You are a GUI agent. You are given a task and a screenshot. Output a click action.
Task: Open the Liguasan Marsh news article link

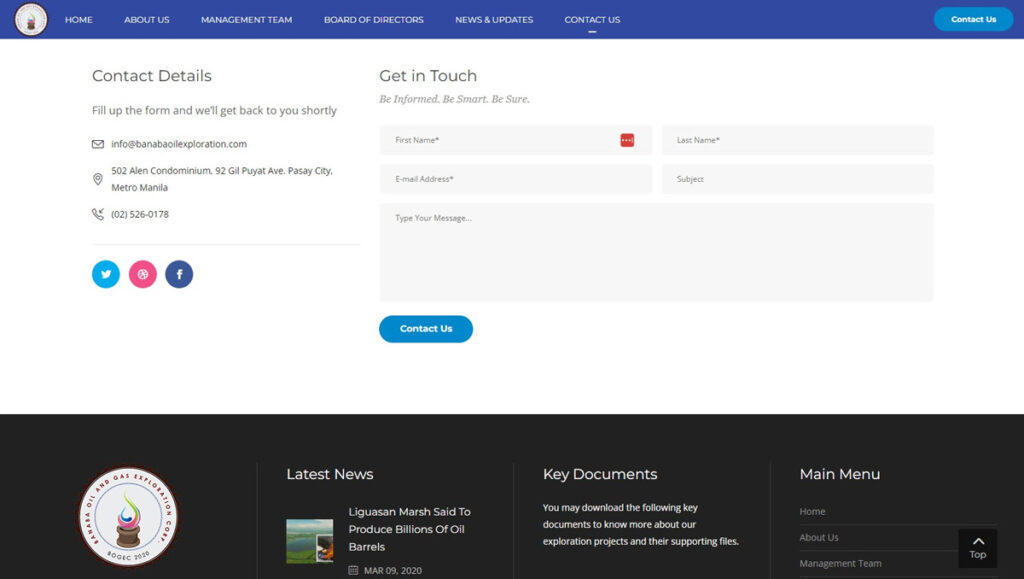click(409, 529)
